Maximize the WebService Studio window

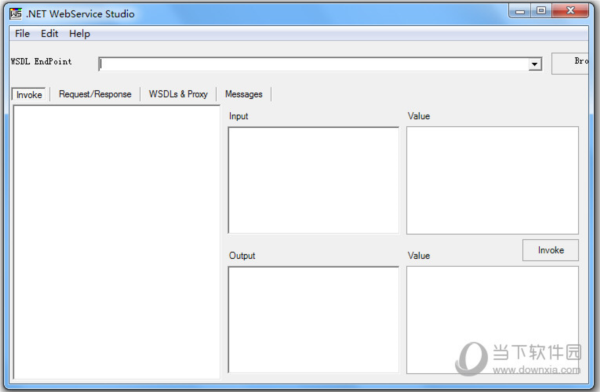pos(541,11)
